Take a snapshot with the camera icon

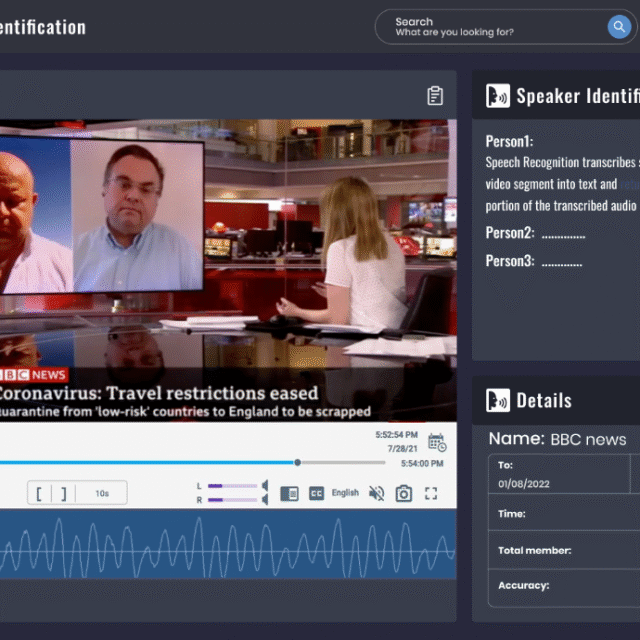click(404, 493)
